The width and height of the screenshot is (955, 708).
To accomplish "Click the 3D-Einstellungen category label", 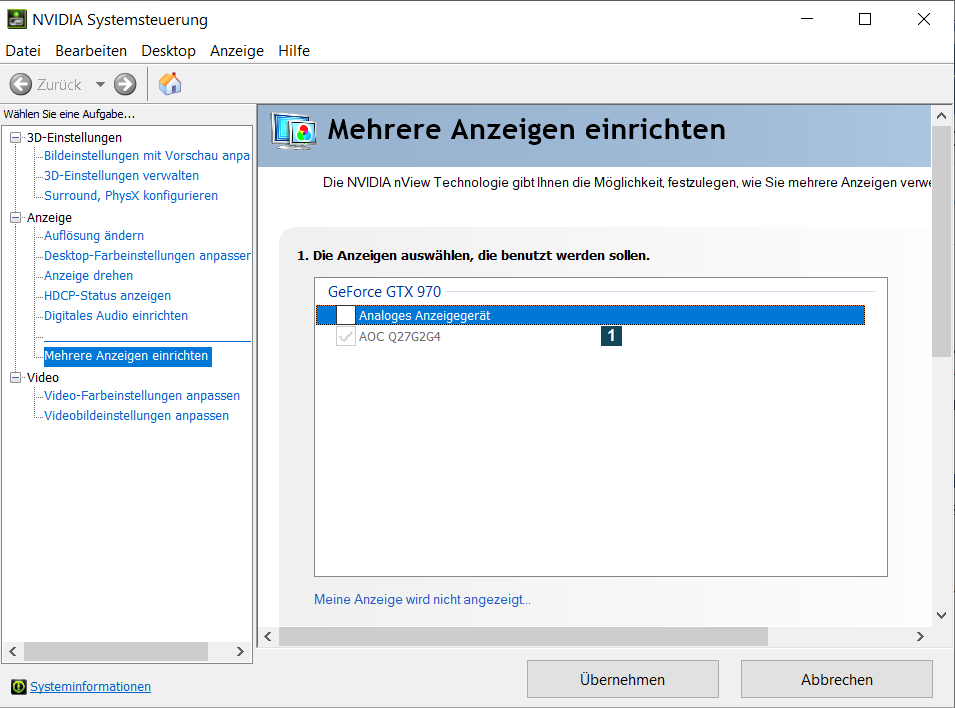I will pos(74,138).
